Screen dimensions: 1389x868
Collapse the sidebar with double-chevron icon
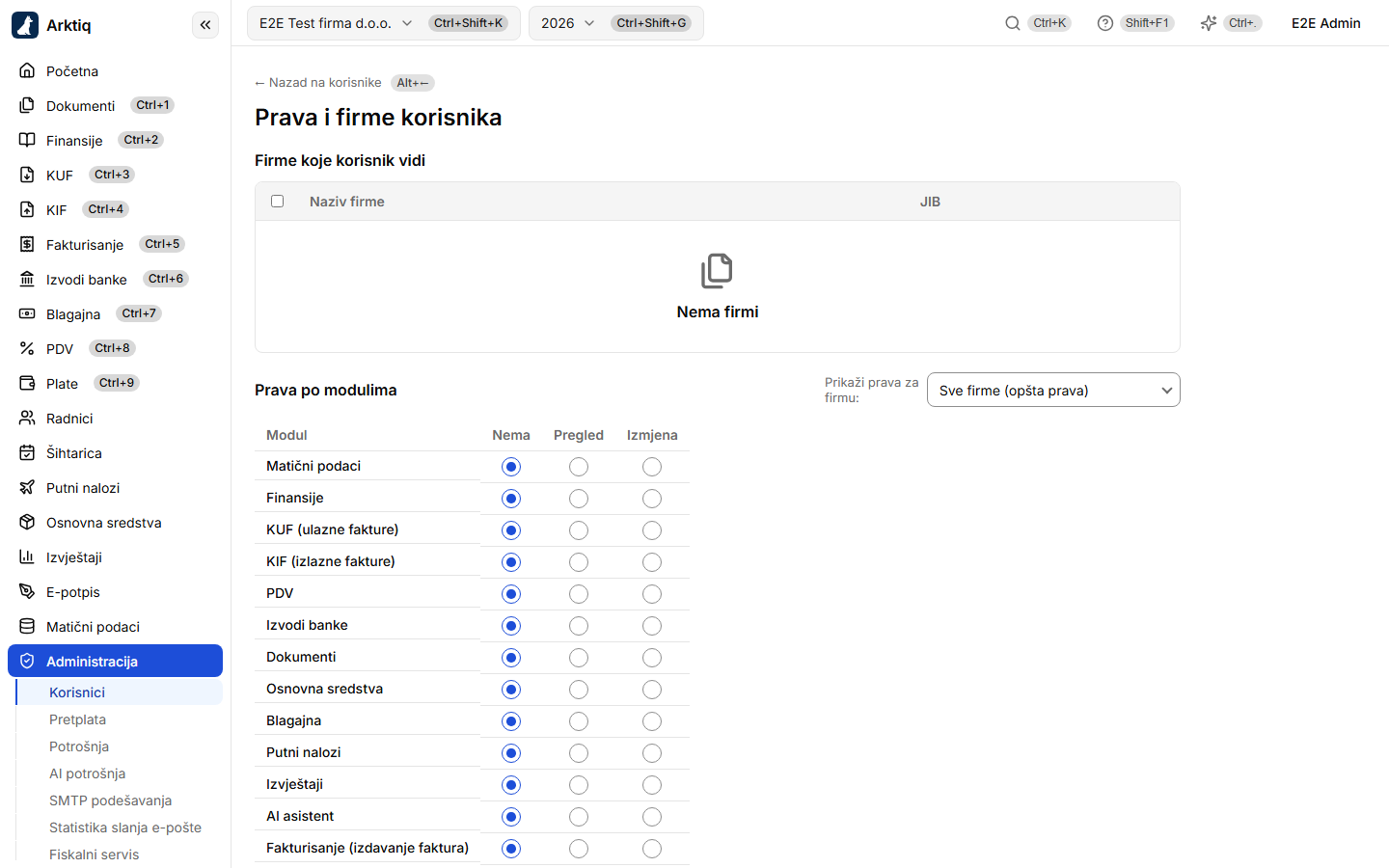click(205, 25)
